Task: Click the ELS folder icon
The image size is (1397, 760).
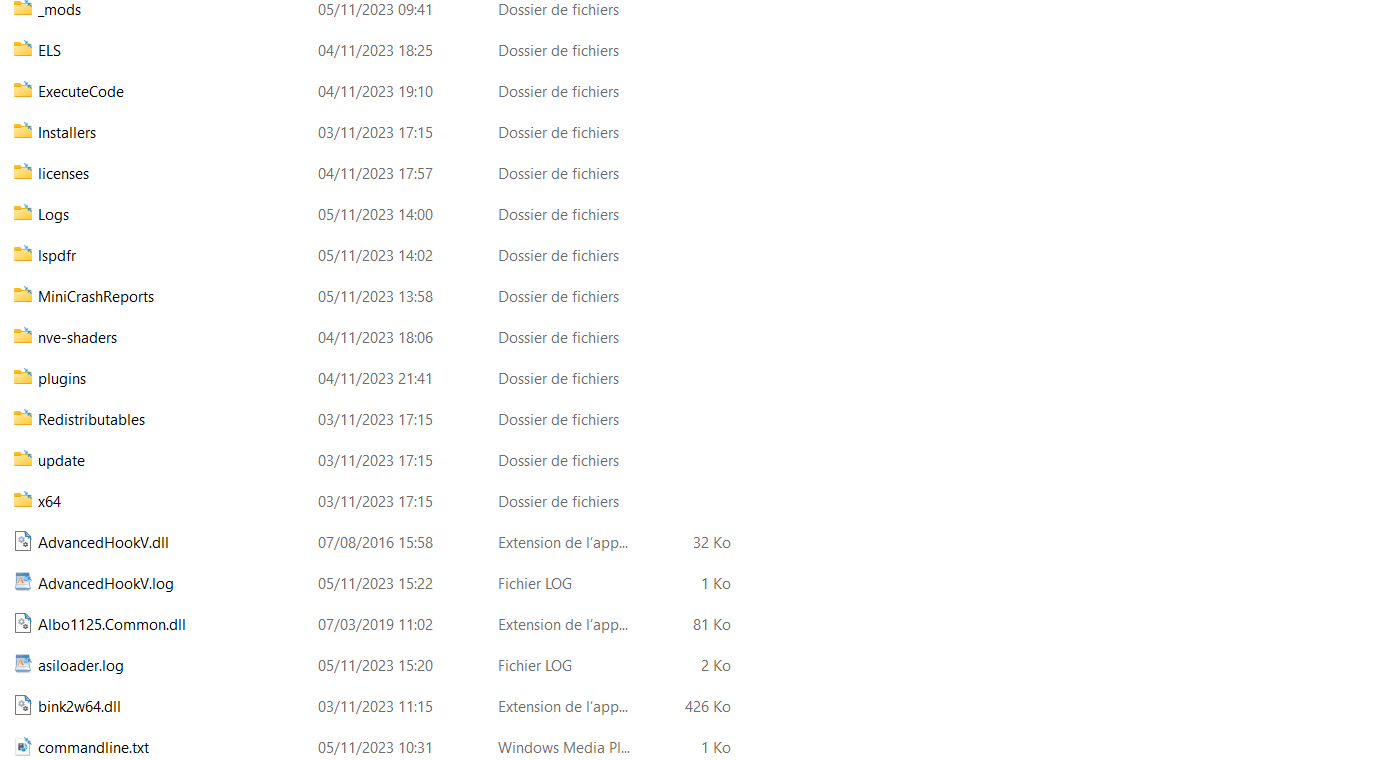Action: pos(23,49)
